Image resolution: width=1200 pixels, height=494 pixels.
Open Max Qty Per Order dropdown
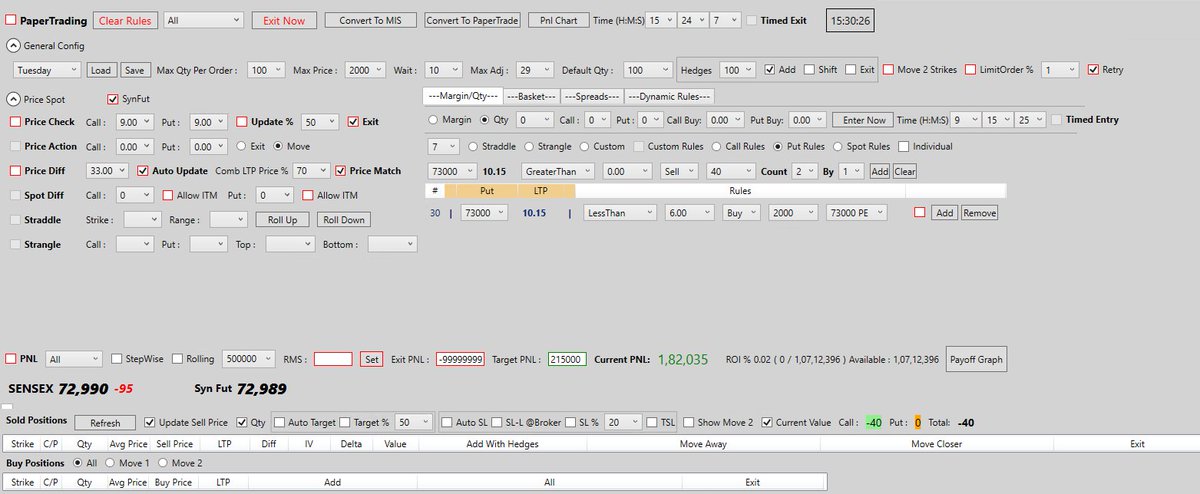(266, 70)
